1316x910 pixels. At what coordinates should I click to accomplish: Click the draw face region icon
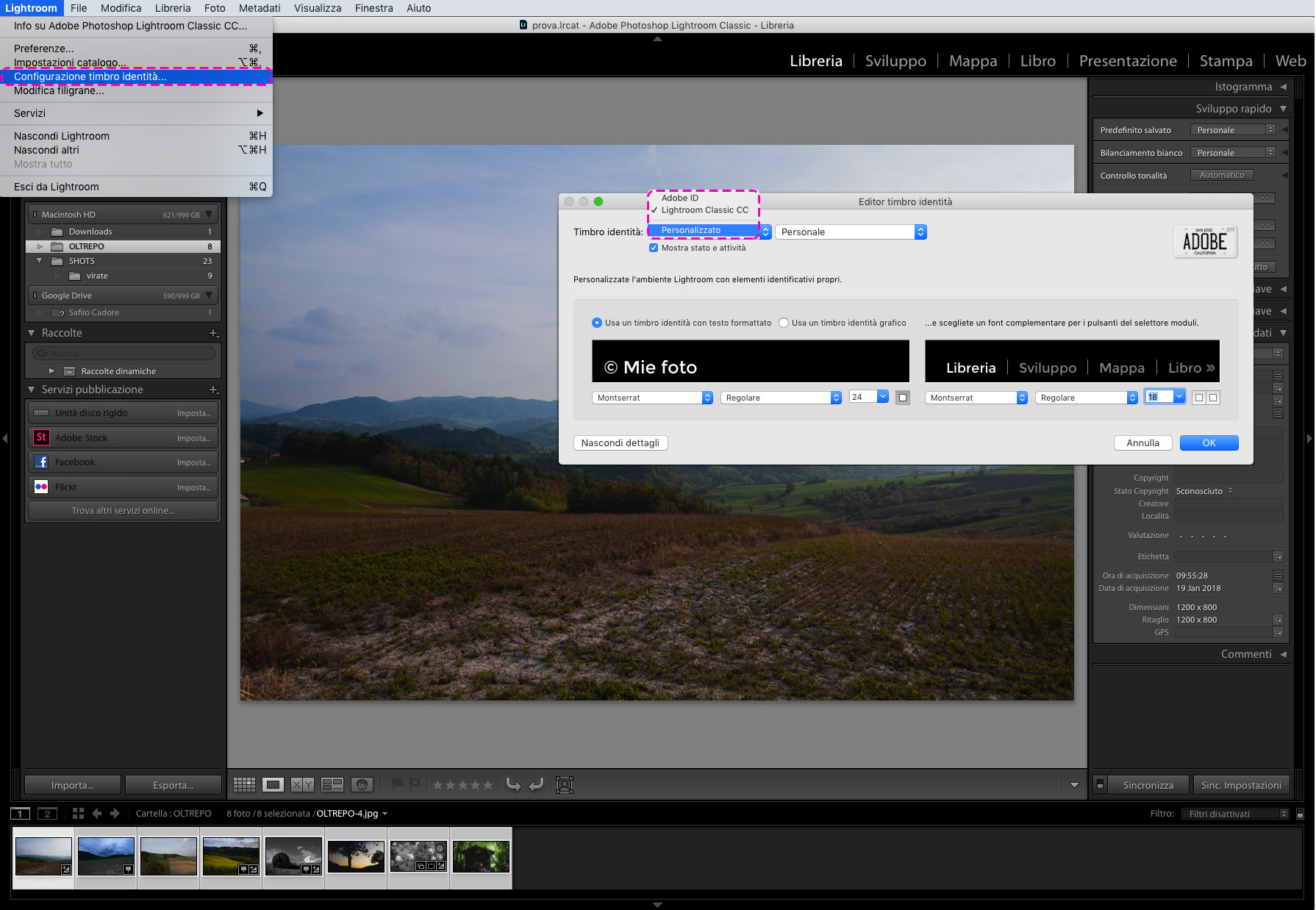(565, 785)
